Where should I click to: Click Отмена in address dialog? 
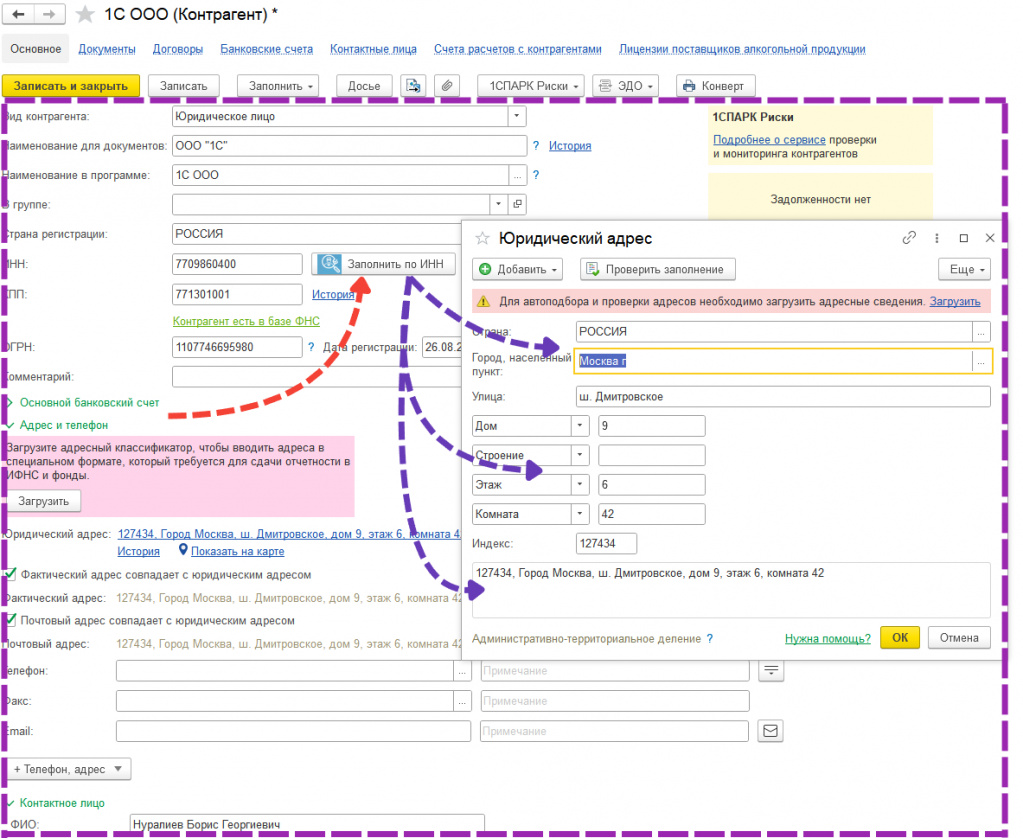coord(958,638)
